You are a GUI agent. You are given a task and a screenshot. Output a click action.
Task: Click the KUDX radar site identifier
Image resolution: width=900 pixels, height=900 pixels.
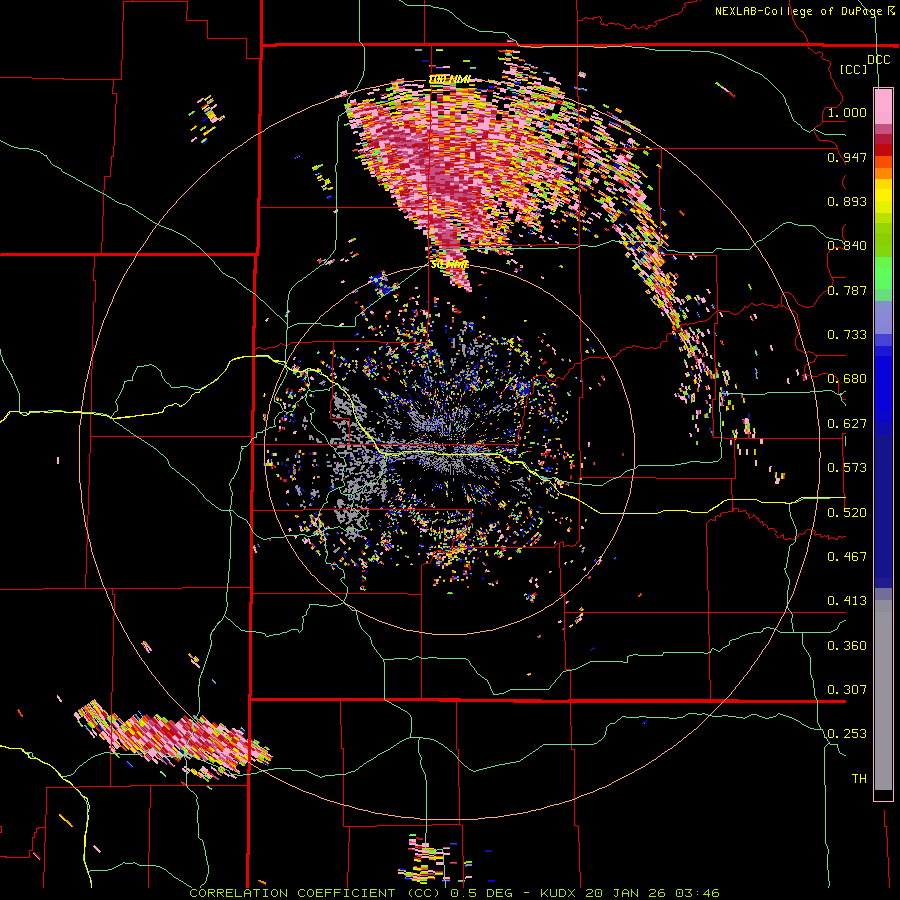560,893
